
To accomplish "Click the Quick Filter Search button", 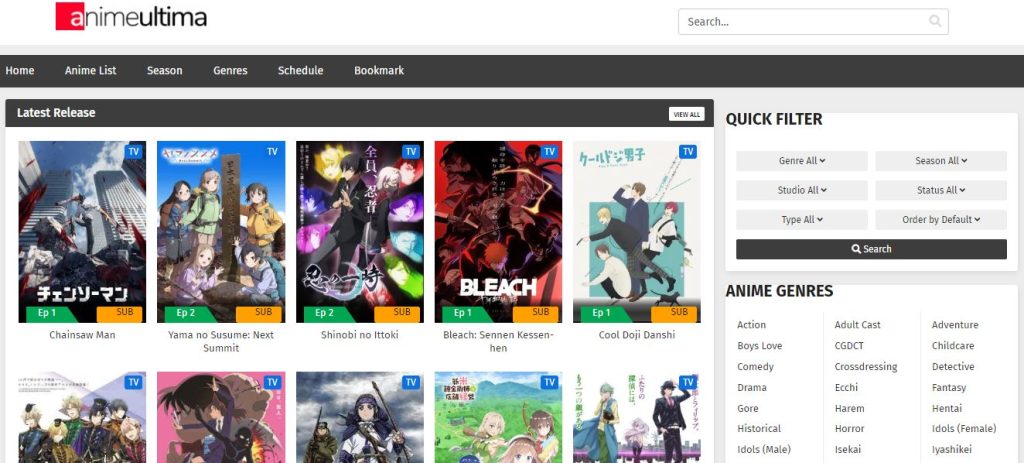I will pyautogui.click(x=871, y=249).
